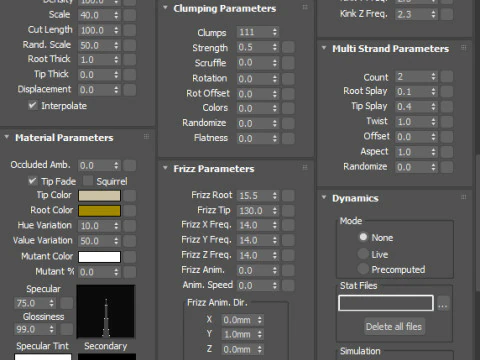Click the Occluded Amb. map button

pos(130,165)
